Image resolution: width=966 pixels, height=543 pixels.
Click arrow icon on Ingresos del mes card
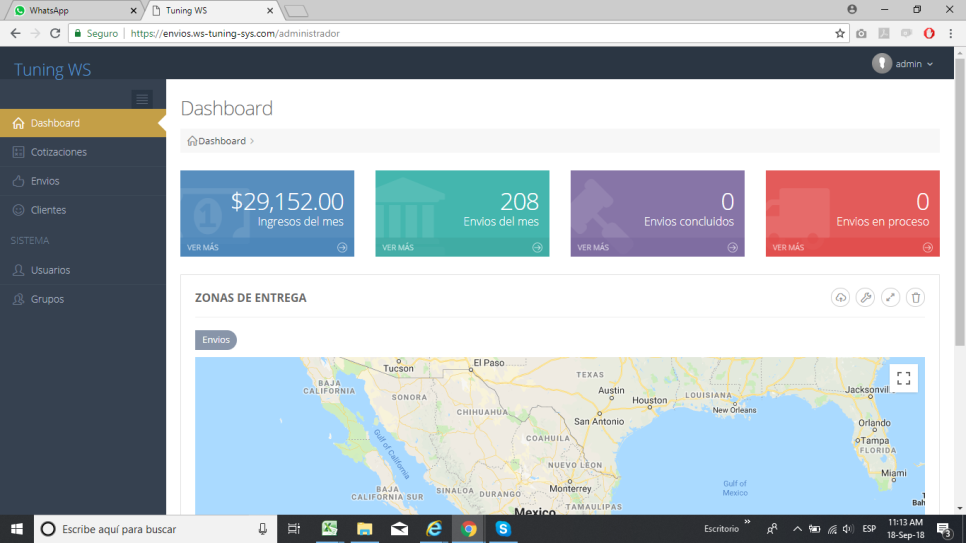click(342, 247)
